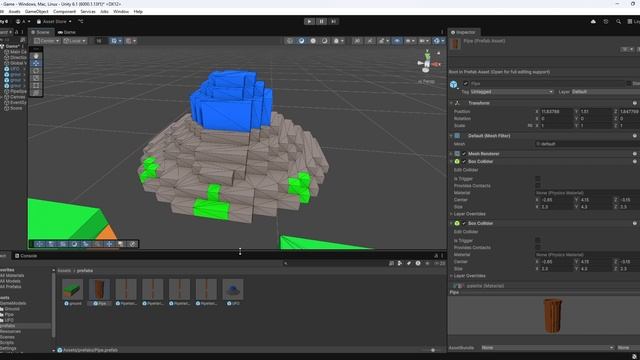Expand the Mesh Renderer component foldout
640x360 pixels.
pyautogui.click(x=451, y=154)
